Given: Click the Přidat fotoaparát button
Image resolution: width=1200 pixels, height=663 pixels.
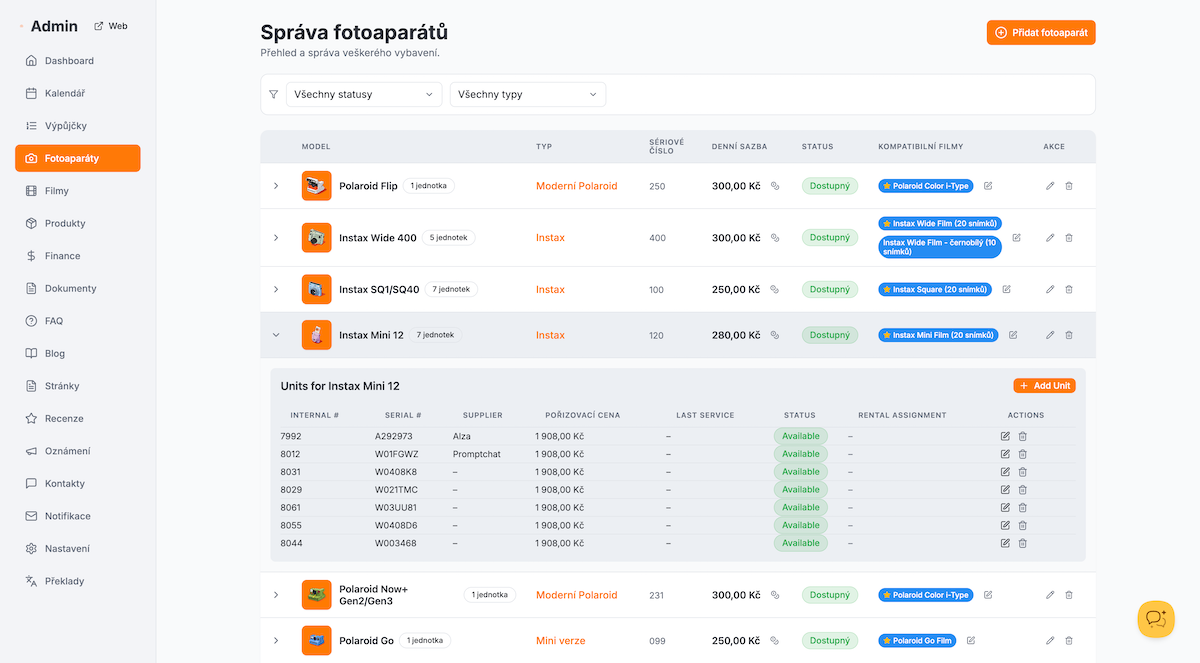Looking at the screenshot, I should (x=1041, y=32).
